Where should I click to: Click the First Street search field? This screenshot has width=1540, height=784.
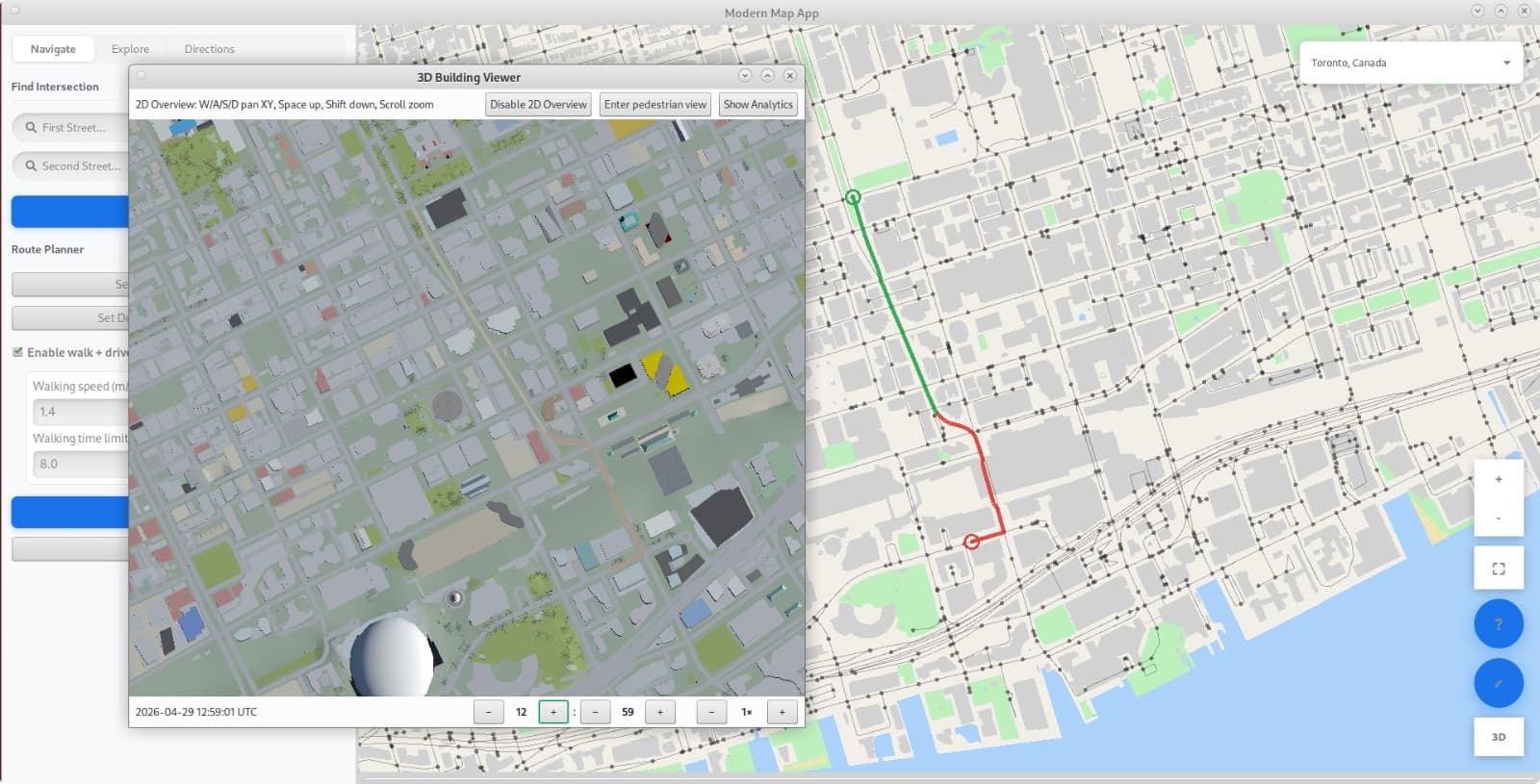(x=70, y=127)
